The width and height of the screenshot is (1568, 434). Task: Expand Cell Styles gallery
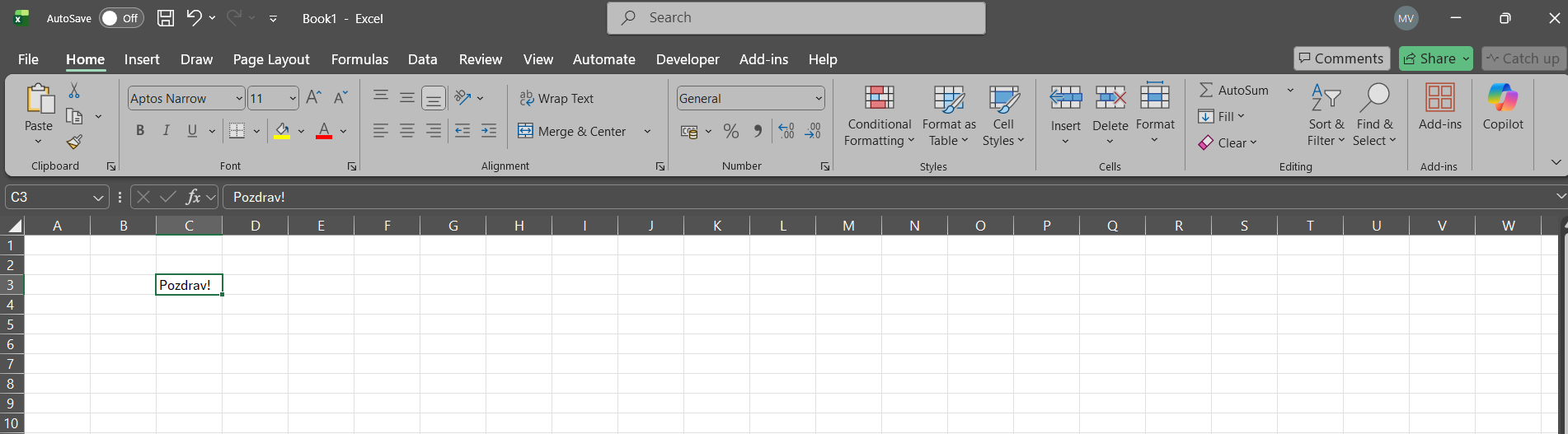1003,115
